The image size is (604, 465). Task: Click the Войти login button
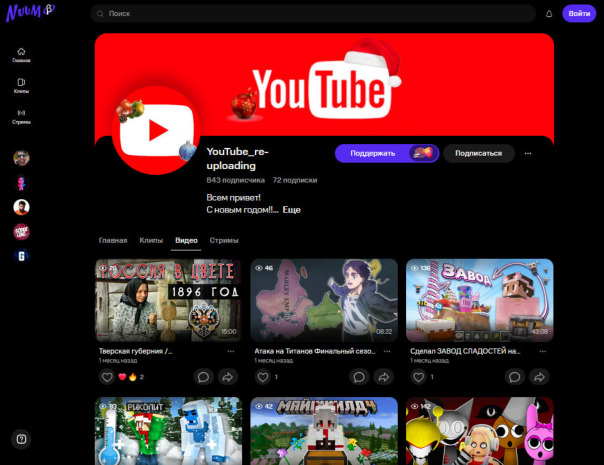pyautogui.click(x=579, y=13)
